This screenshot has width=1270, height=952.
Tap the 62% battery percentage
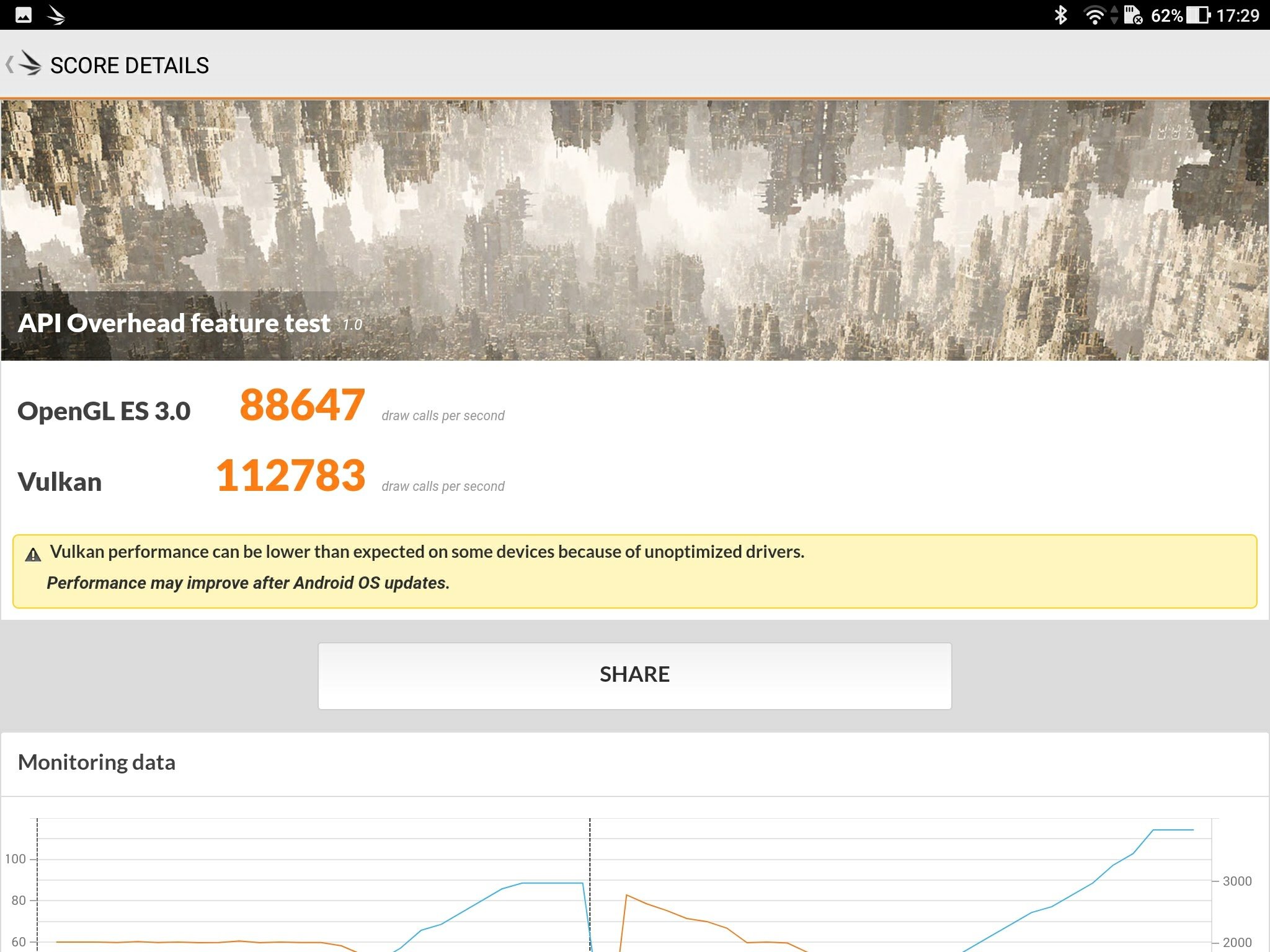click(x=1166, y=15)
